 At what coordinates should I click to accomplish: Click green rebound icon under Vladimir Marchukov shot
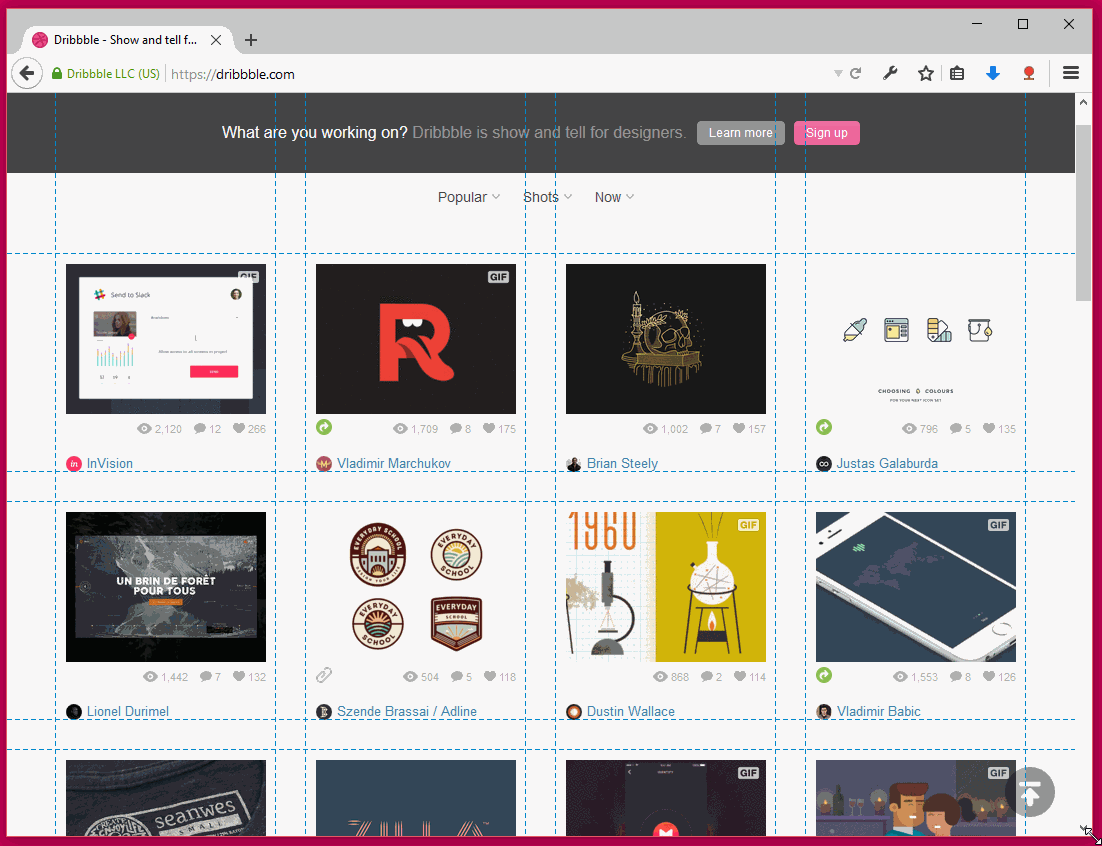tap(324, 427)
